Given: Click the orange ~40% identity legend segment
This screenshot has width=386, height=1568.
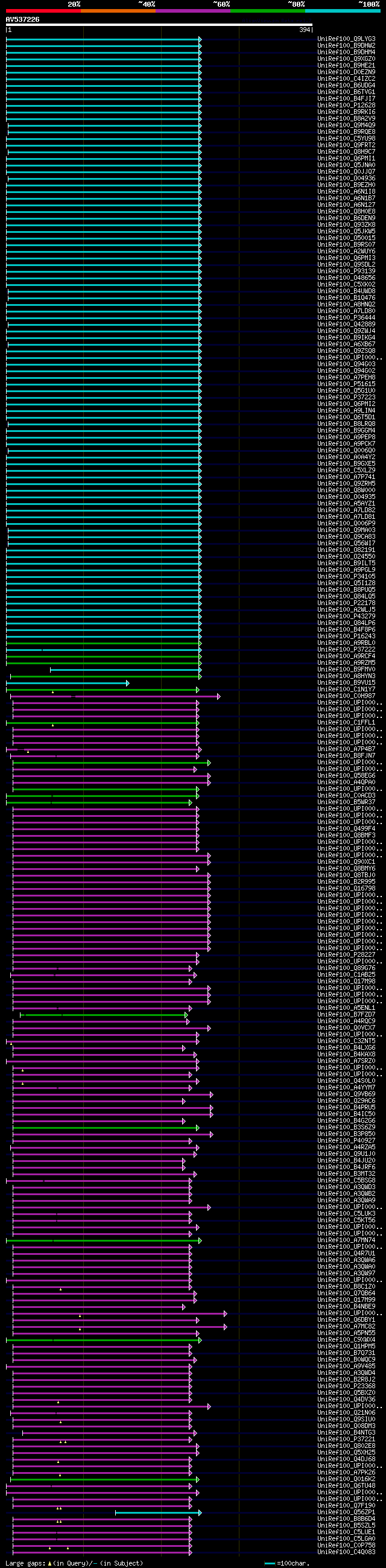Looking at the screenshot, I should [118, 11].
